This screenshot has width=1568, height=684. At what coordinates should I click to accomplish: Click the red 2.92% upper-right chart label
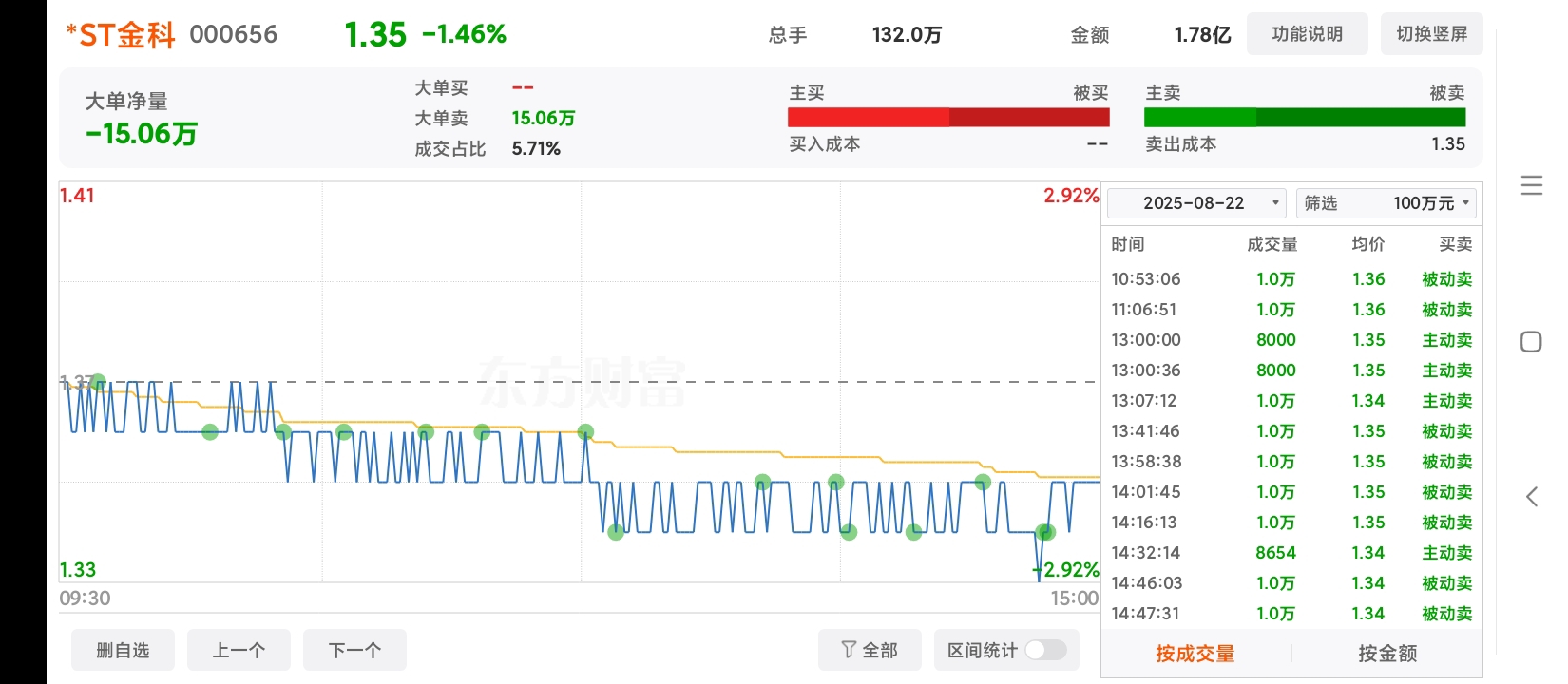click(1071, 196)
